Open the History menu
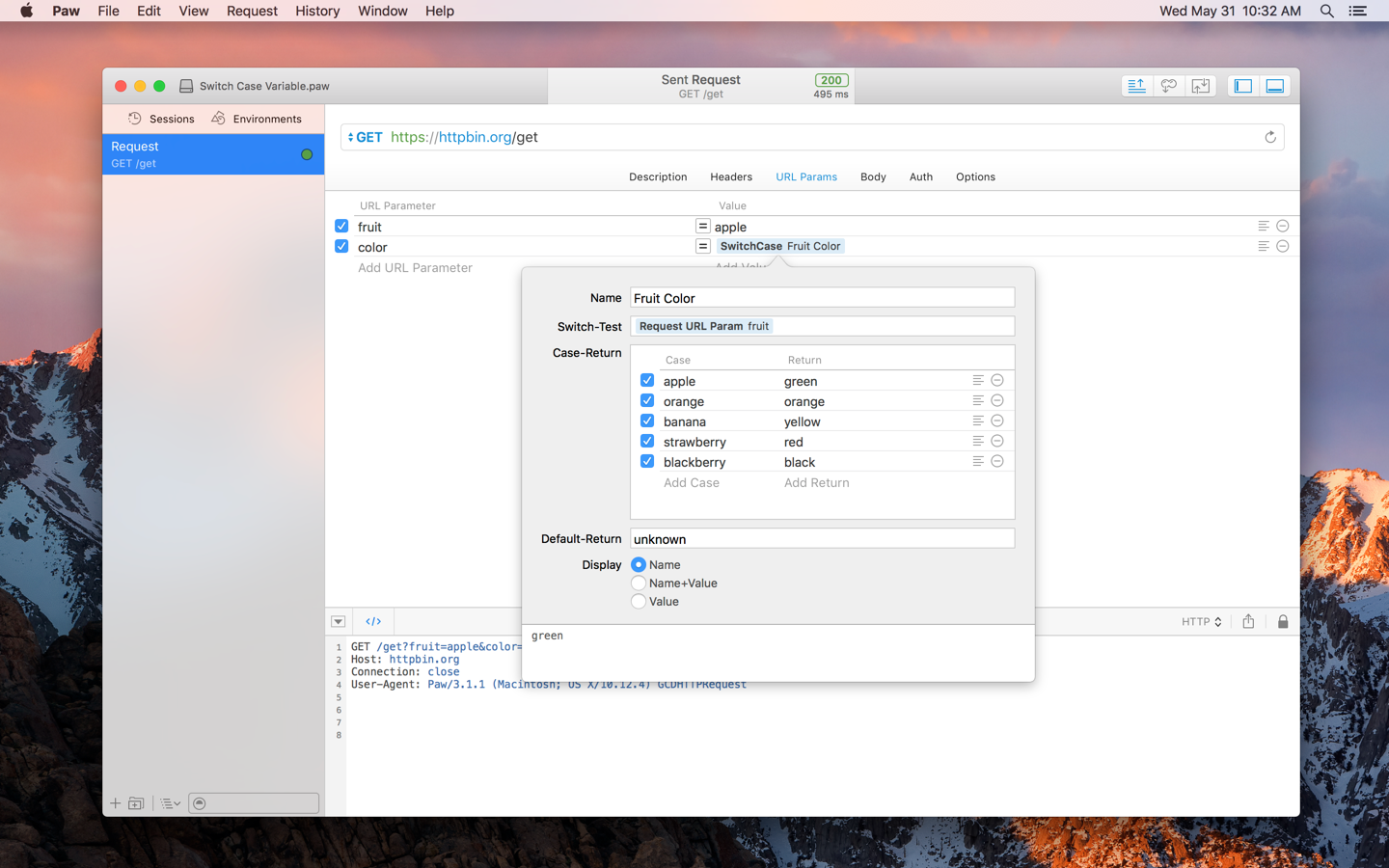Viewport: 1389px width, 868px height. 316,11
